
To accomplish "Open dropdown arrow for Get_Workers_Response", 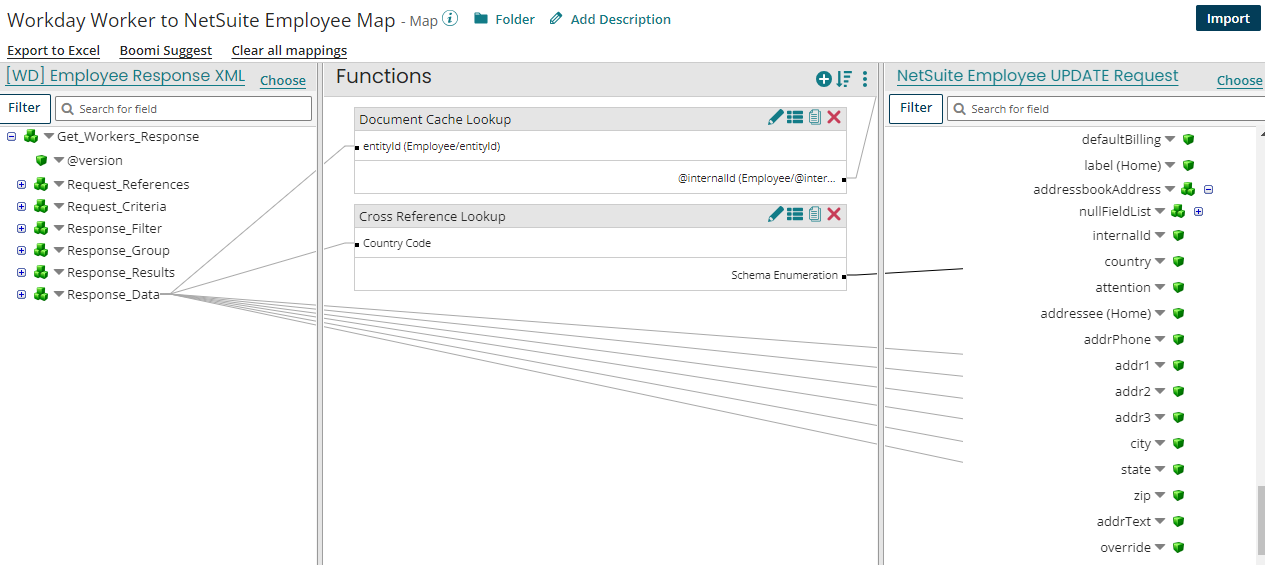I will 49,136.
